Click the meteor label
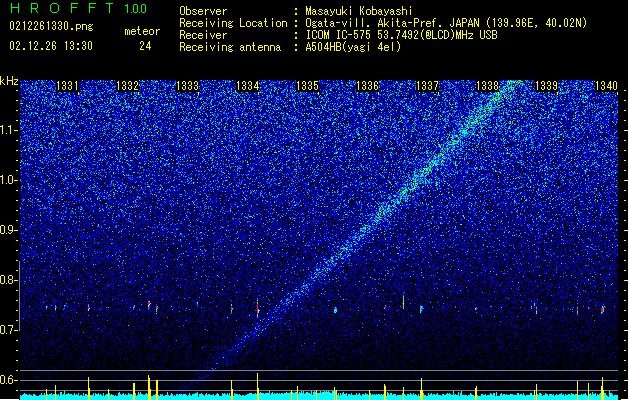 [x=142, y=31]
